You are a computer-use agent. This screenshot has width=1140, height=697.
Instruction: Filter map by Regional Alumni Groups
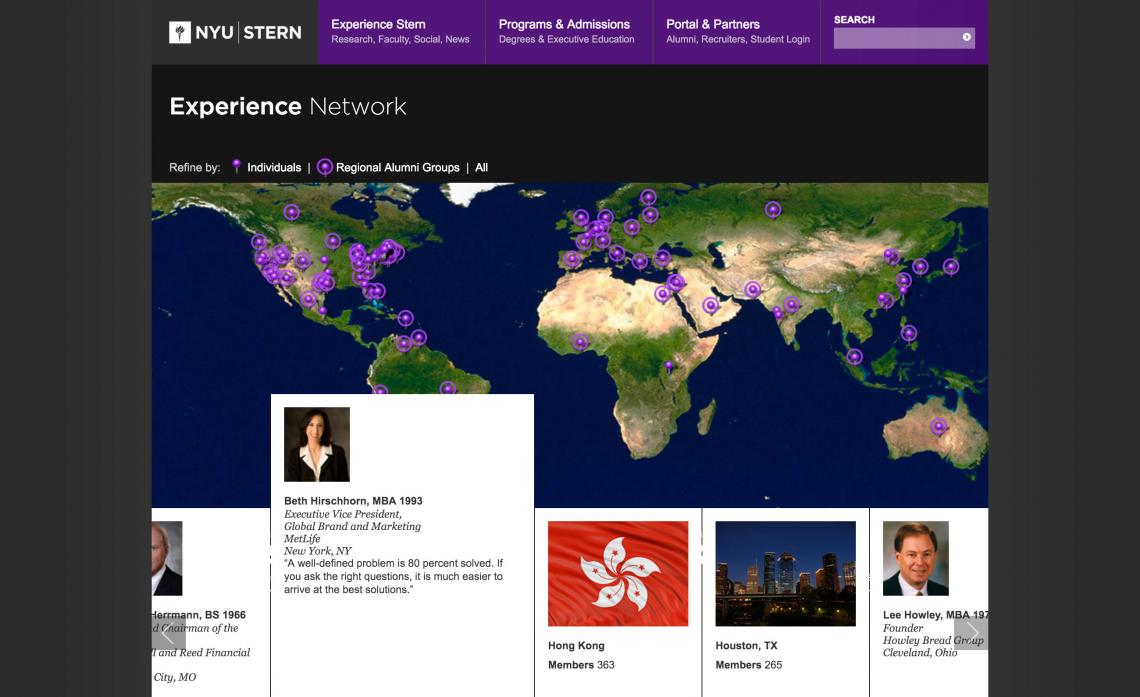pyautogui.click(x=398, y=167)
